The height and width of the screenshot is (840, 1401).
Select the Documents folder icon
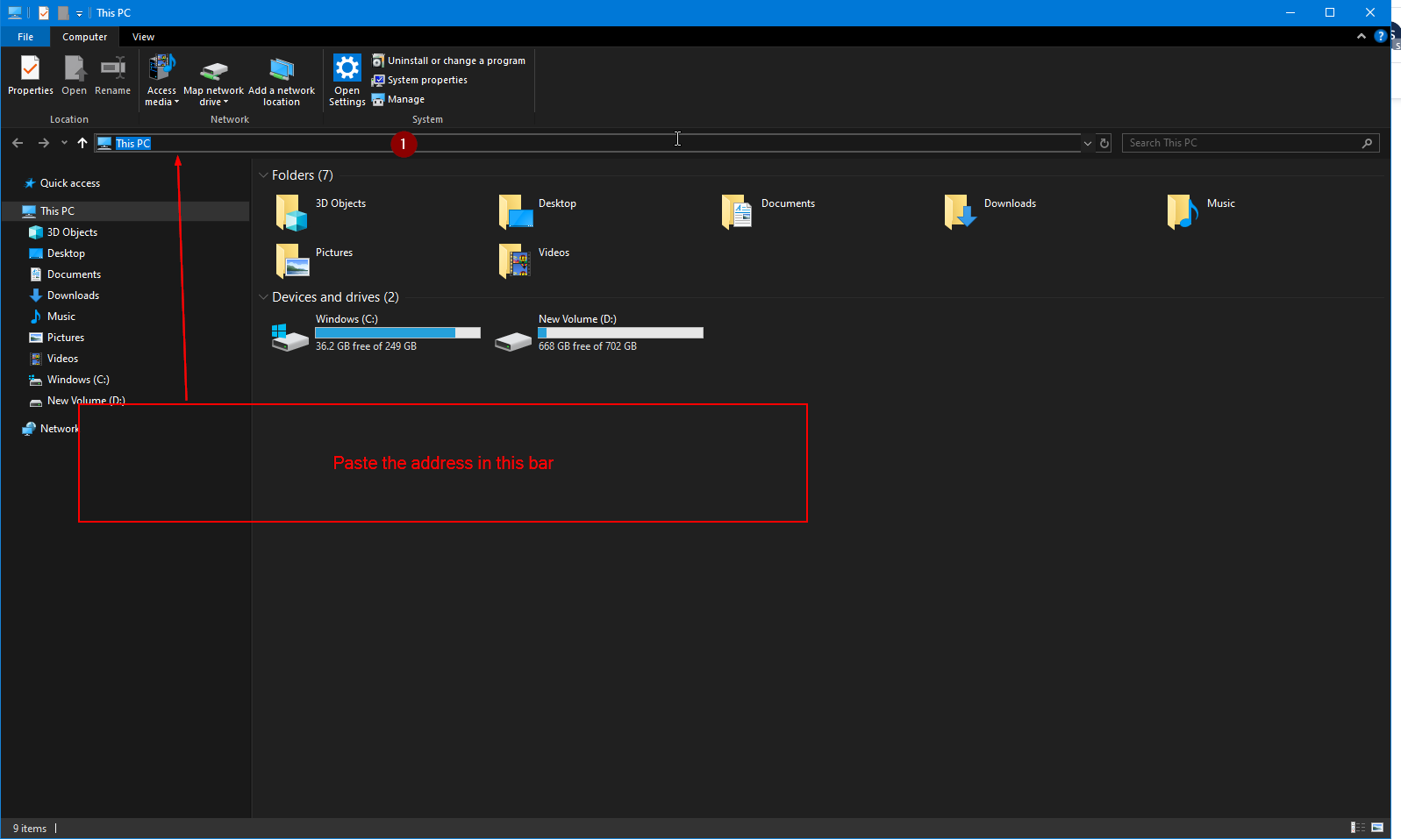tap(737, 212)
